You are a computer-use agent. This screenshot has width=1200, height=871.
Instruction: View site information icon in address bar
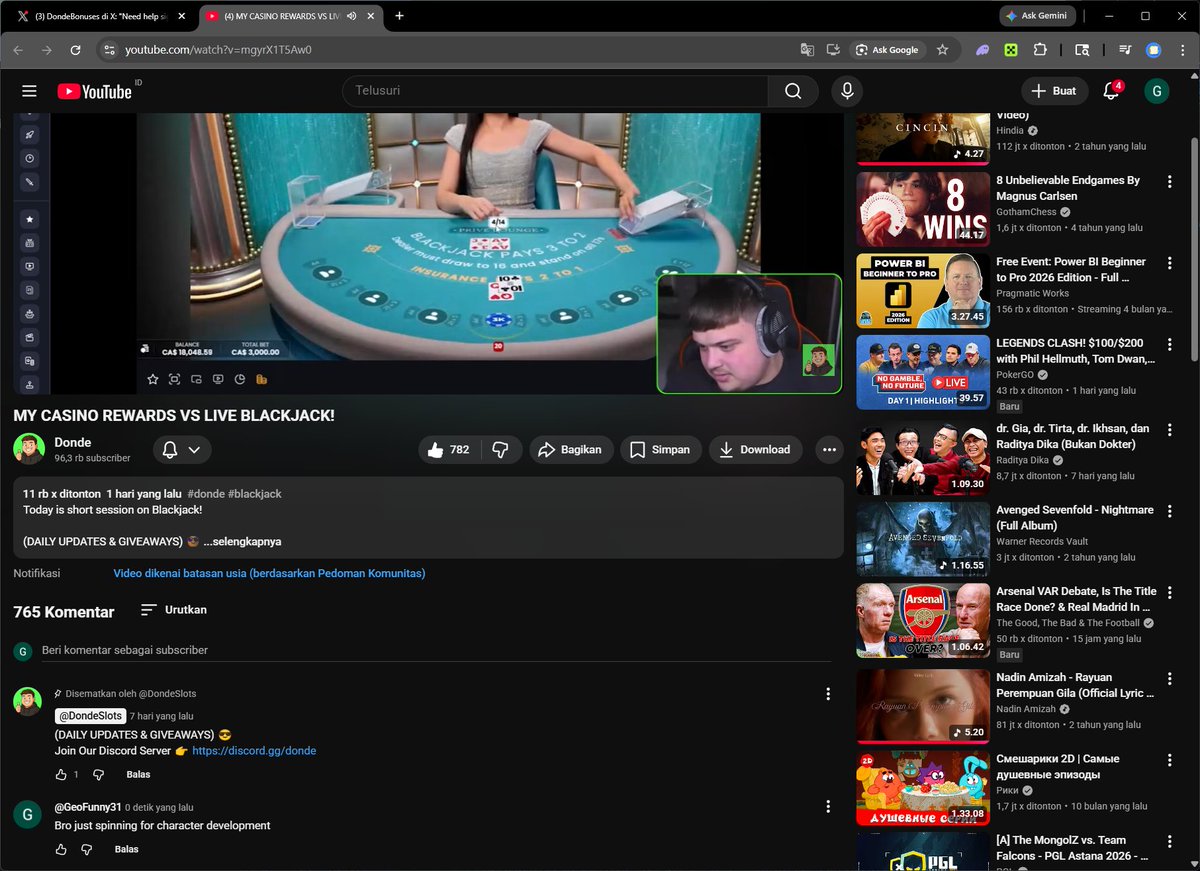(x=110, y=50)
